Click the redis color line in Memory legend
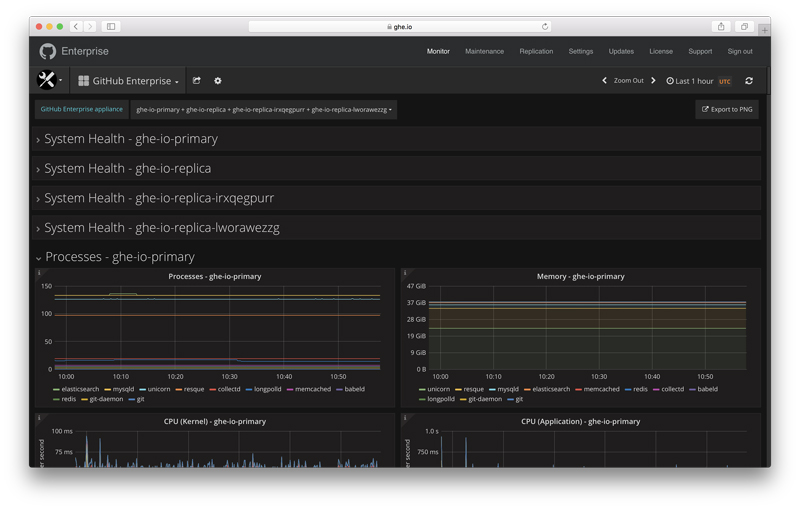 [x=628, y=390]
